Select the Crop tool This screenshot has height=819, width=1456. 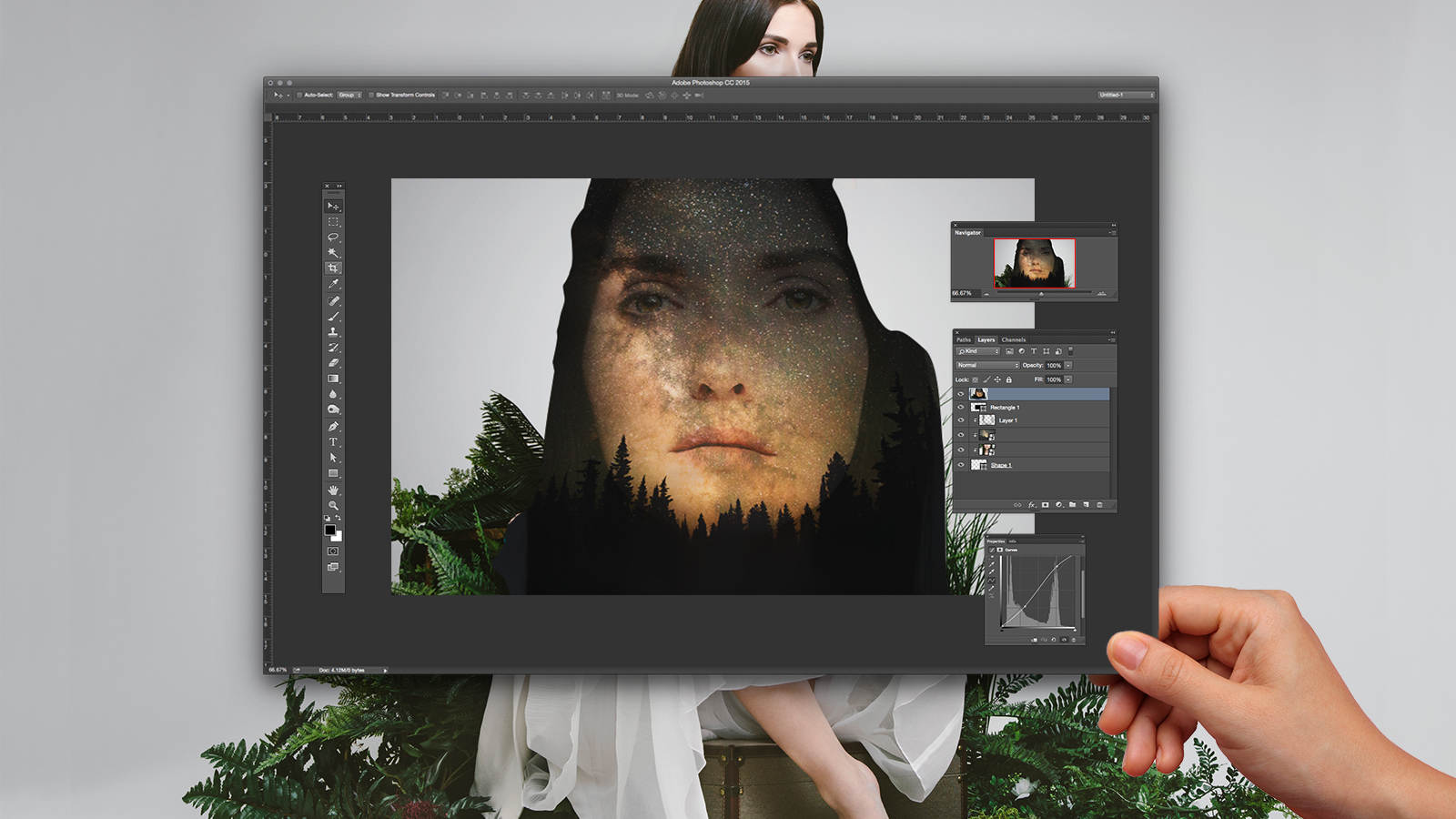[333, 268]
